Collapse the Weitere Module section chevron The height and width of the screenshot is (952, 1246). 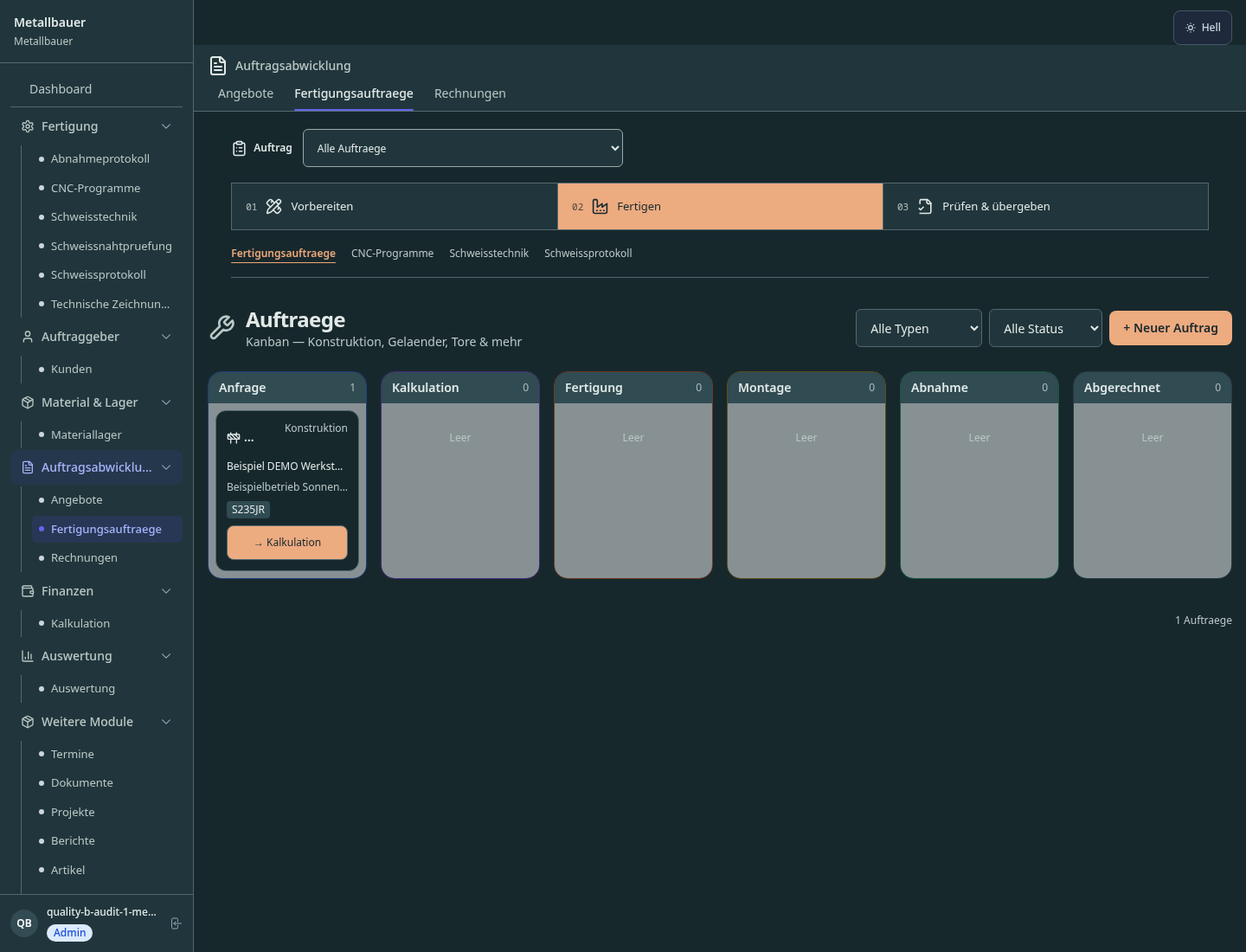pyautogui.click(x=166, y=722)
